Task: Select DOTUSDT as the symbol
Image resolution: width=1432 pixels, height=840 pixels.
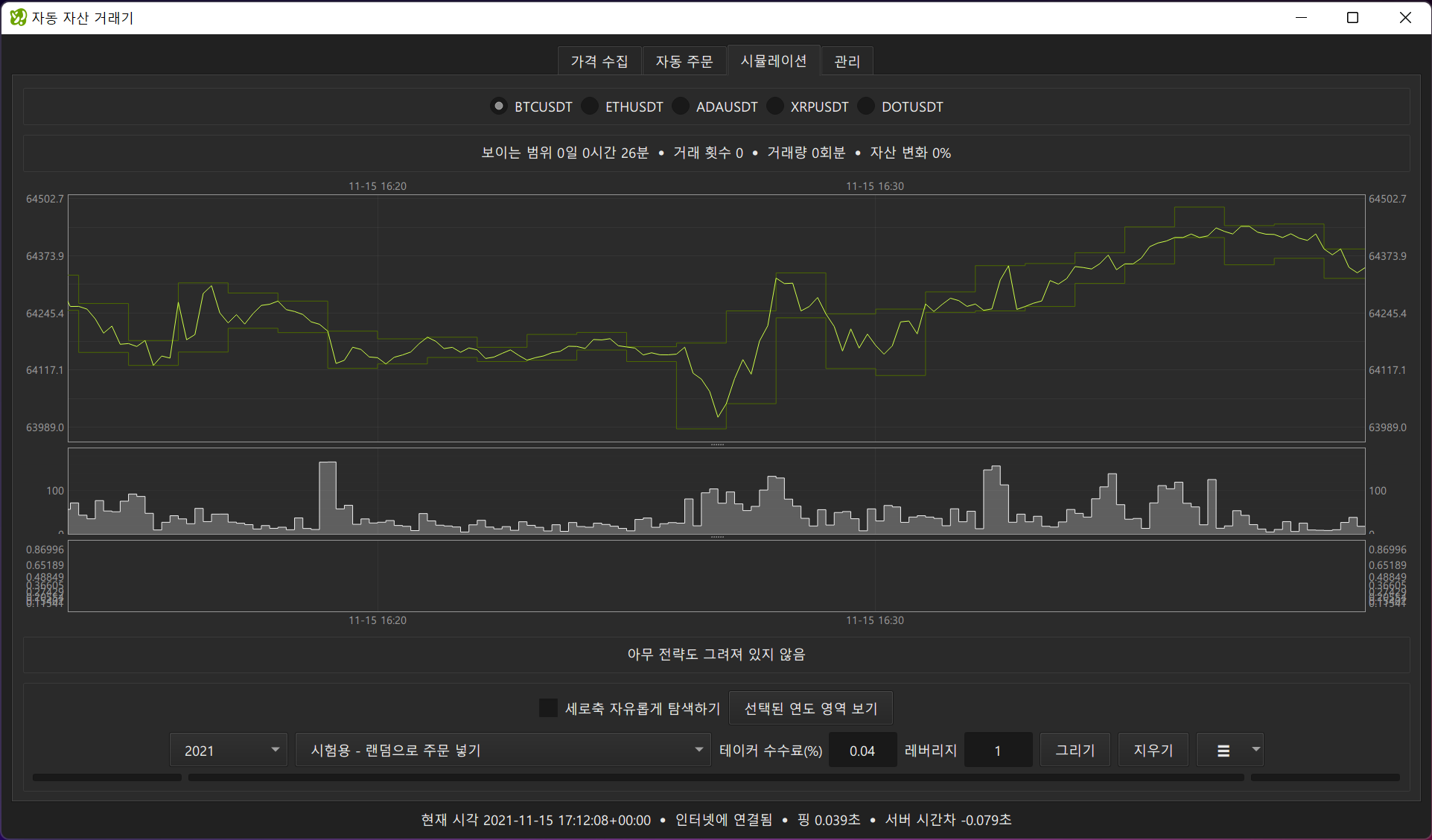Action: point(866,106)
